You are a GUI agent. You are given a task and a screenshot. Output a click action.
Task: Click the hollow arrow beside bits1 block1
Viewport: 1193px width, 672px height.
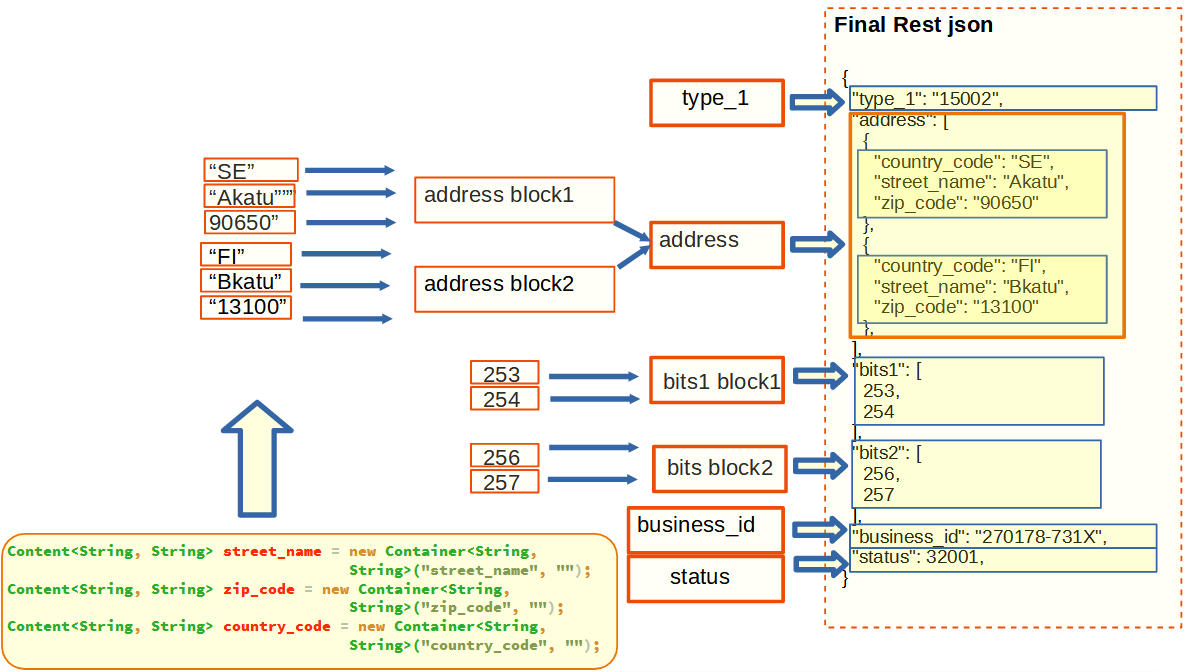point(820,376)
